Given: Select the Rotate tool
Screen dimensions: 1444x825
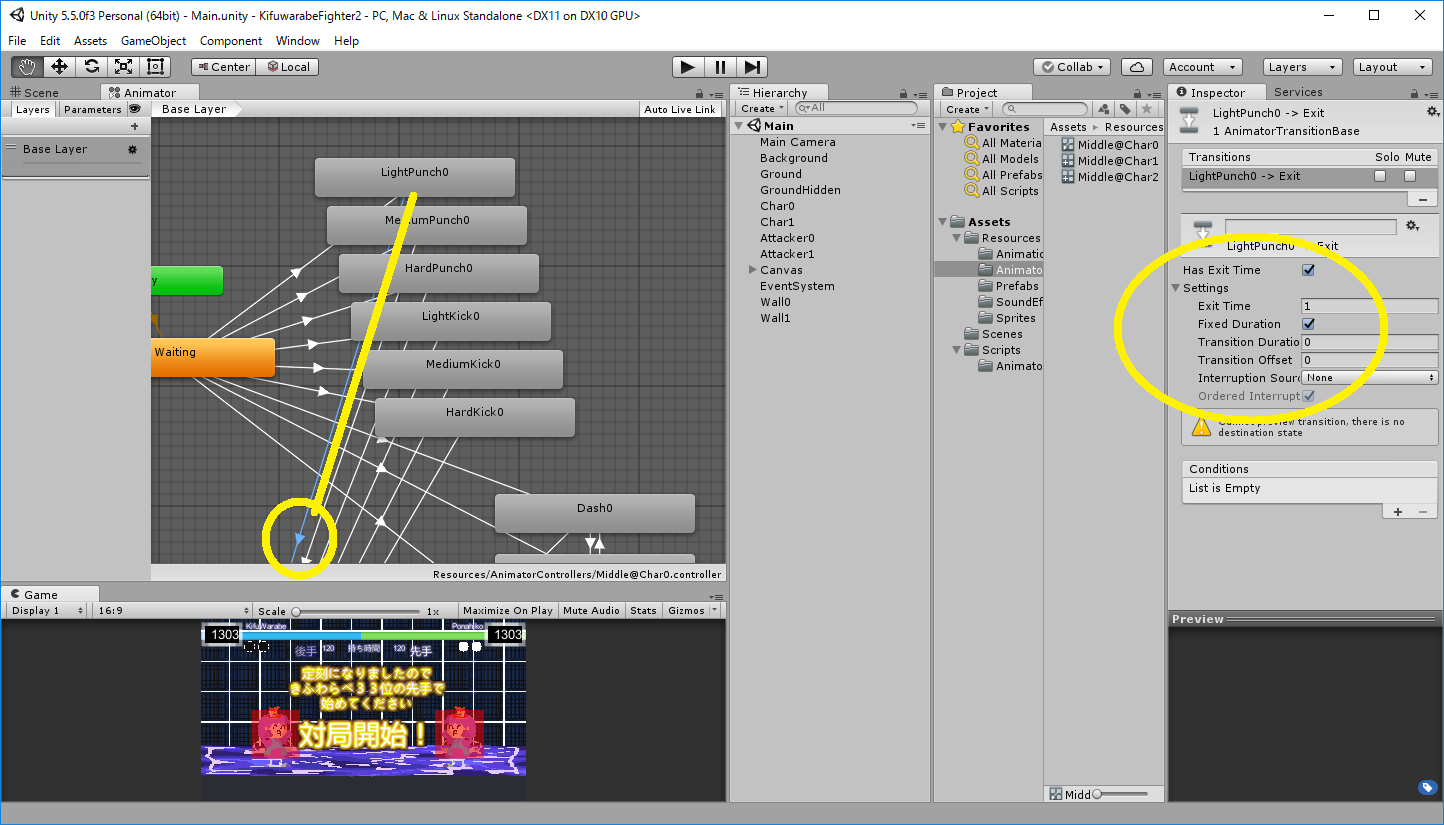Looking at the screenshot, I should click(x=91, y=67).
